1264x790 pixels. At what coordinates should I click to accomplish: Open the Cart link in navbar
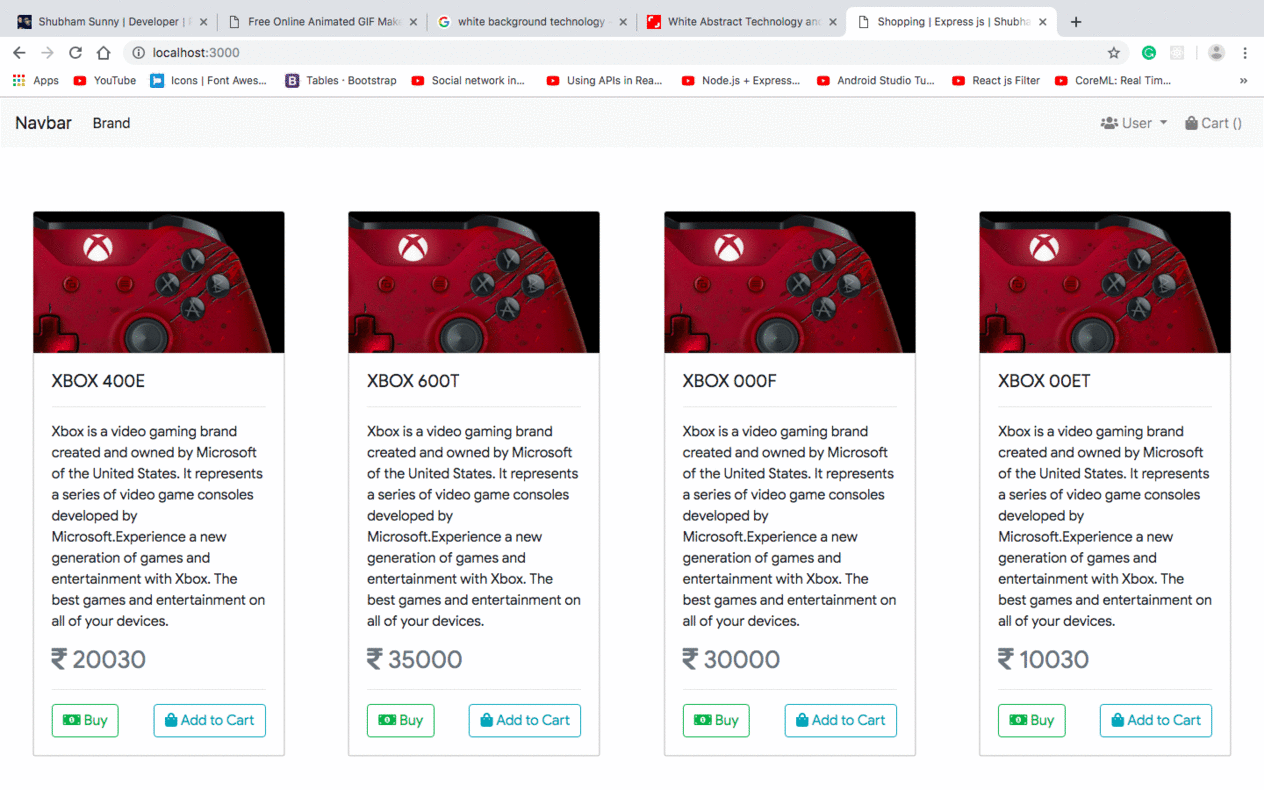coord(1213,123)
